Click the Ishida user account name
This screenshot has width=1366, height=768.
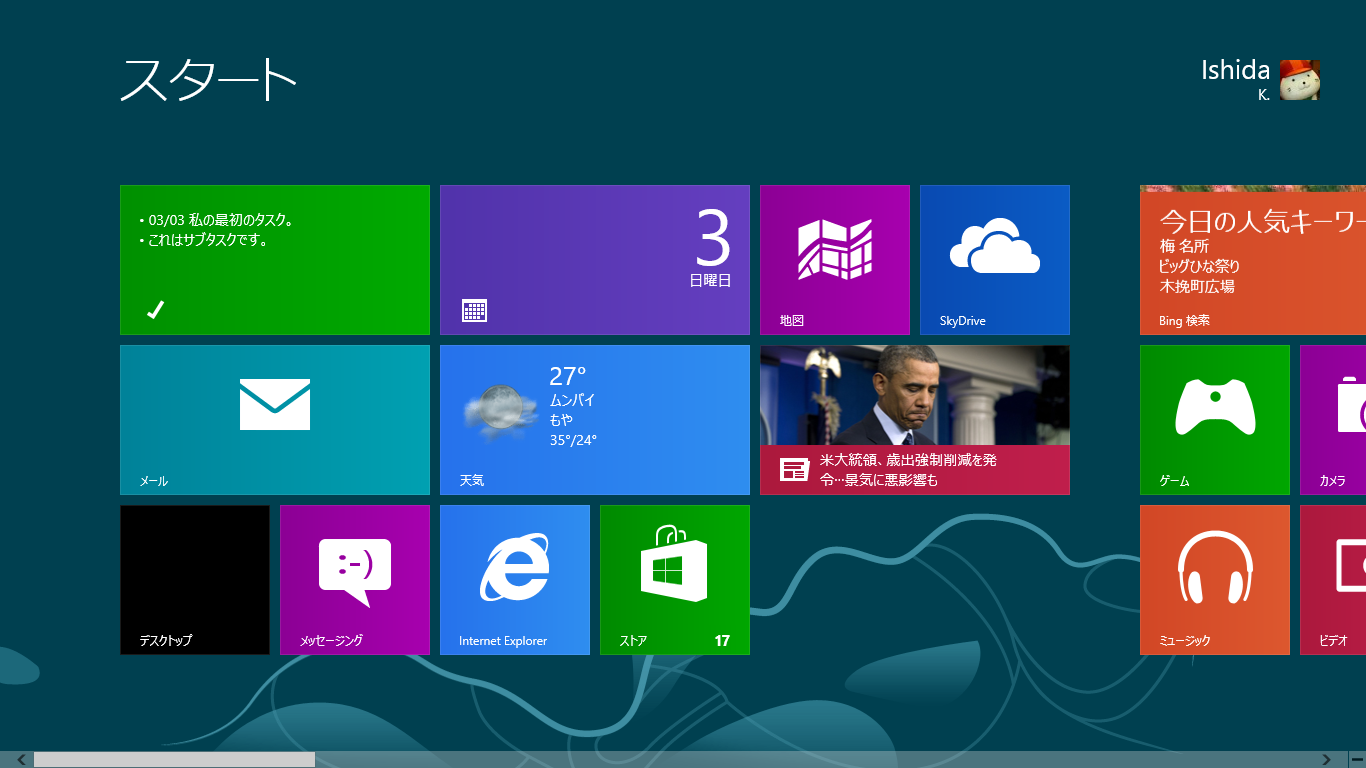1235,71
